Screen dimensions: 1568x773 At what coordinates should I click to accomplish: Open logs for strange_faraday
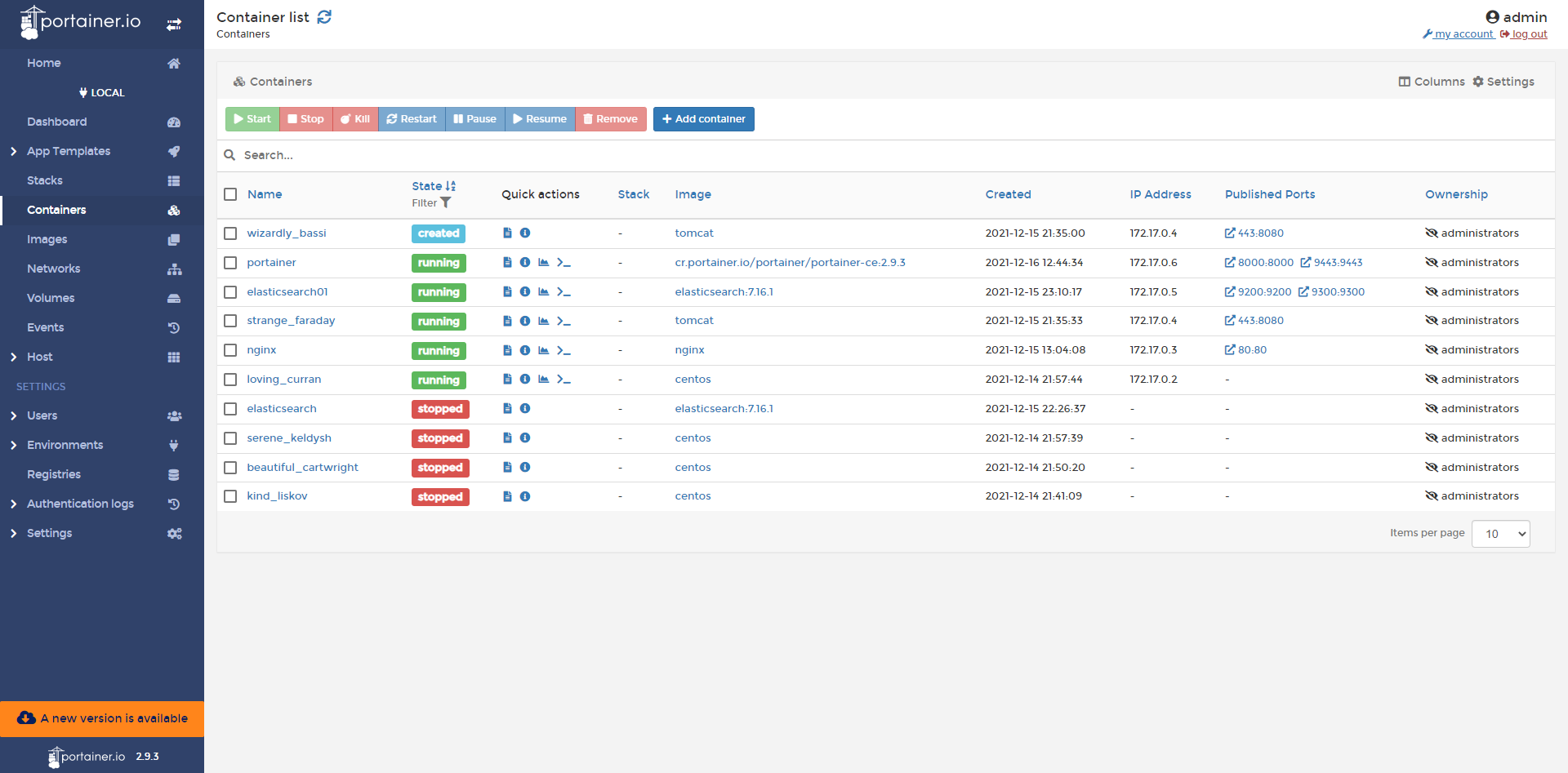507,321
